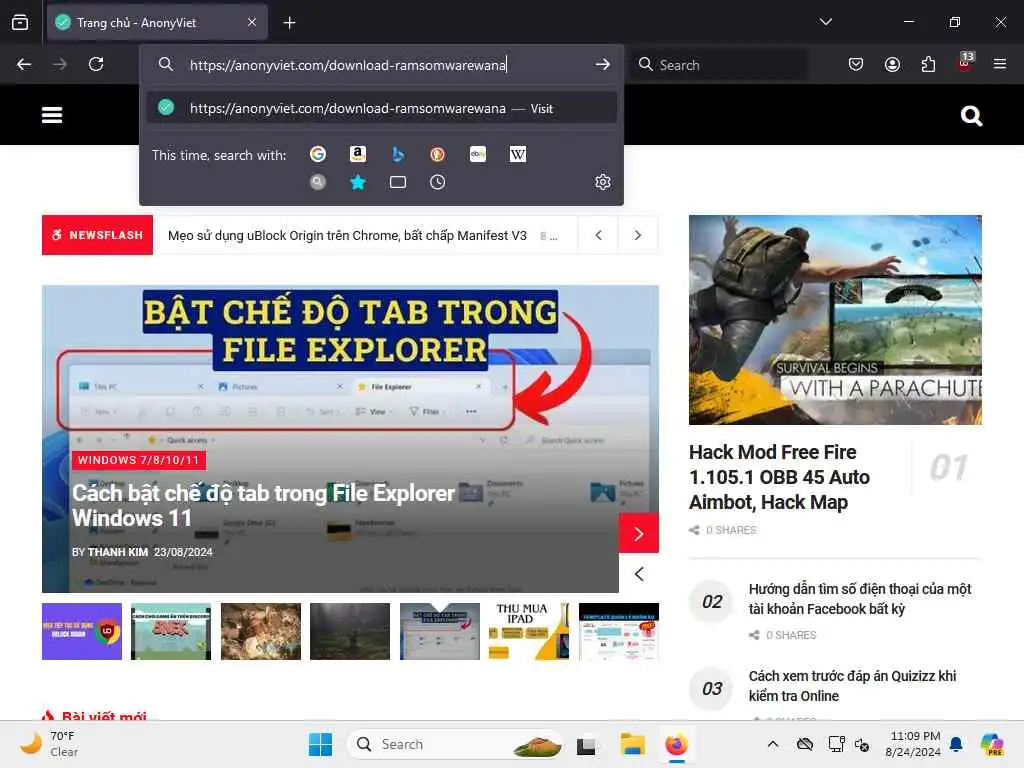Search in bookmarks with star icon
This screenshot has height=768, width=1024.
[x=358, y=182]
